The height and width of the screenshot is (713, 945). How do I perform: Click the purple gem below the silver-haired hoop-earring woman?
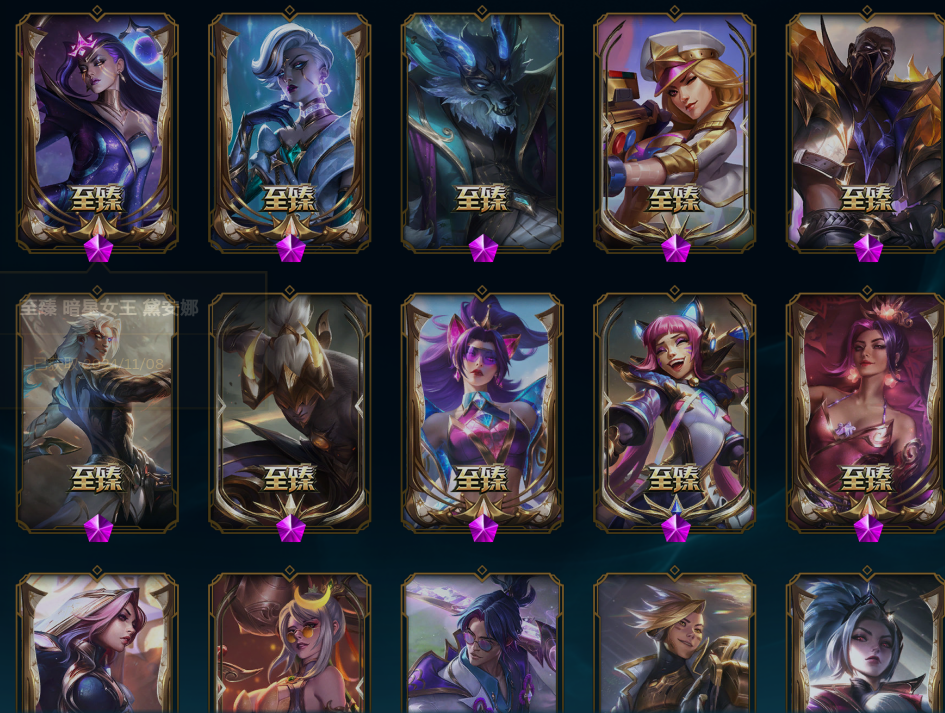pos(290,248)
